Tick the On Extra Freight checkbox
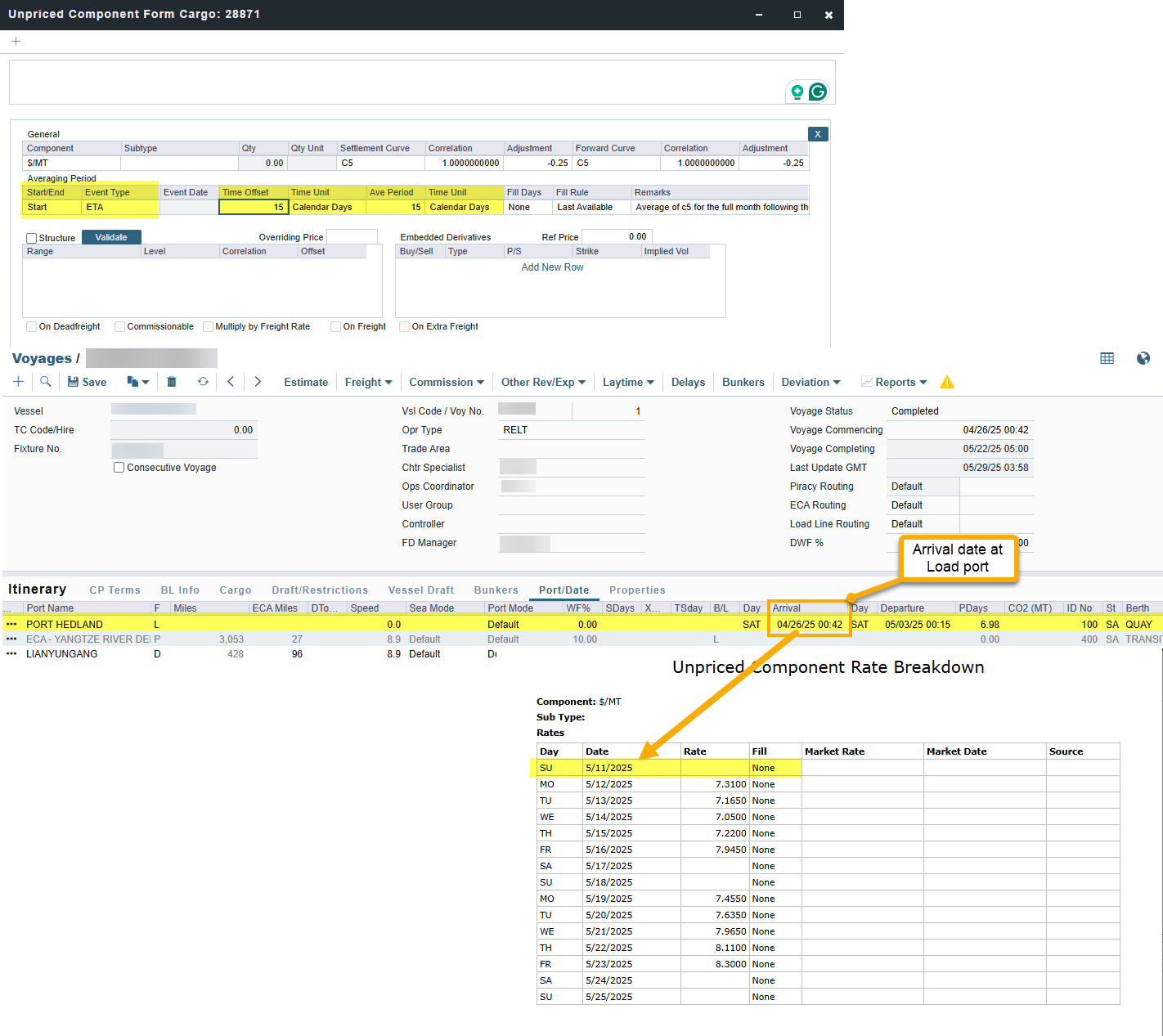Image resolution: width=1163 pixels, height=1036 pixels. [405, 326]
